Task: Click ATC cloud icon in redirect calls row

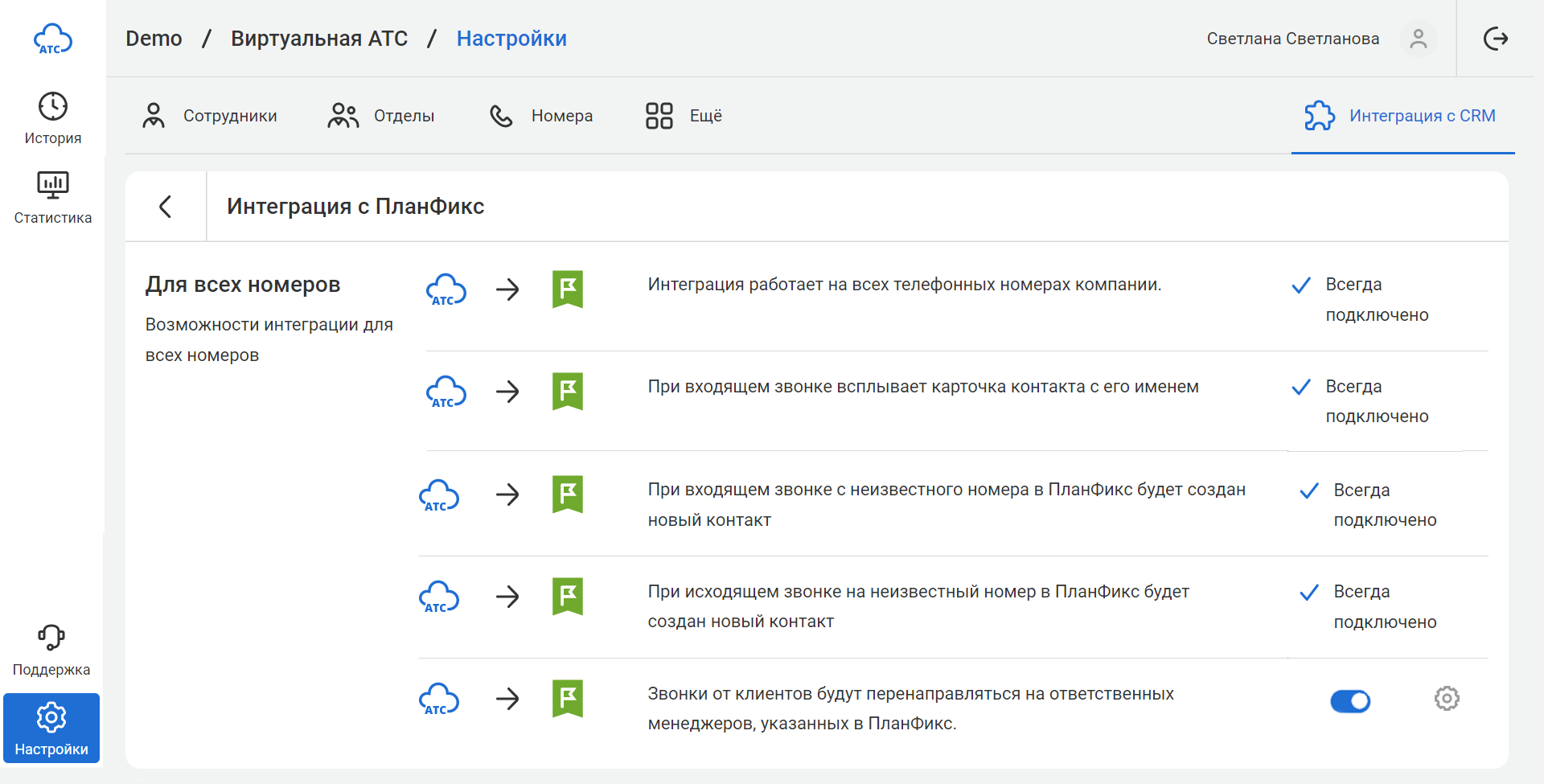Action: (439, 699)
